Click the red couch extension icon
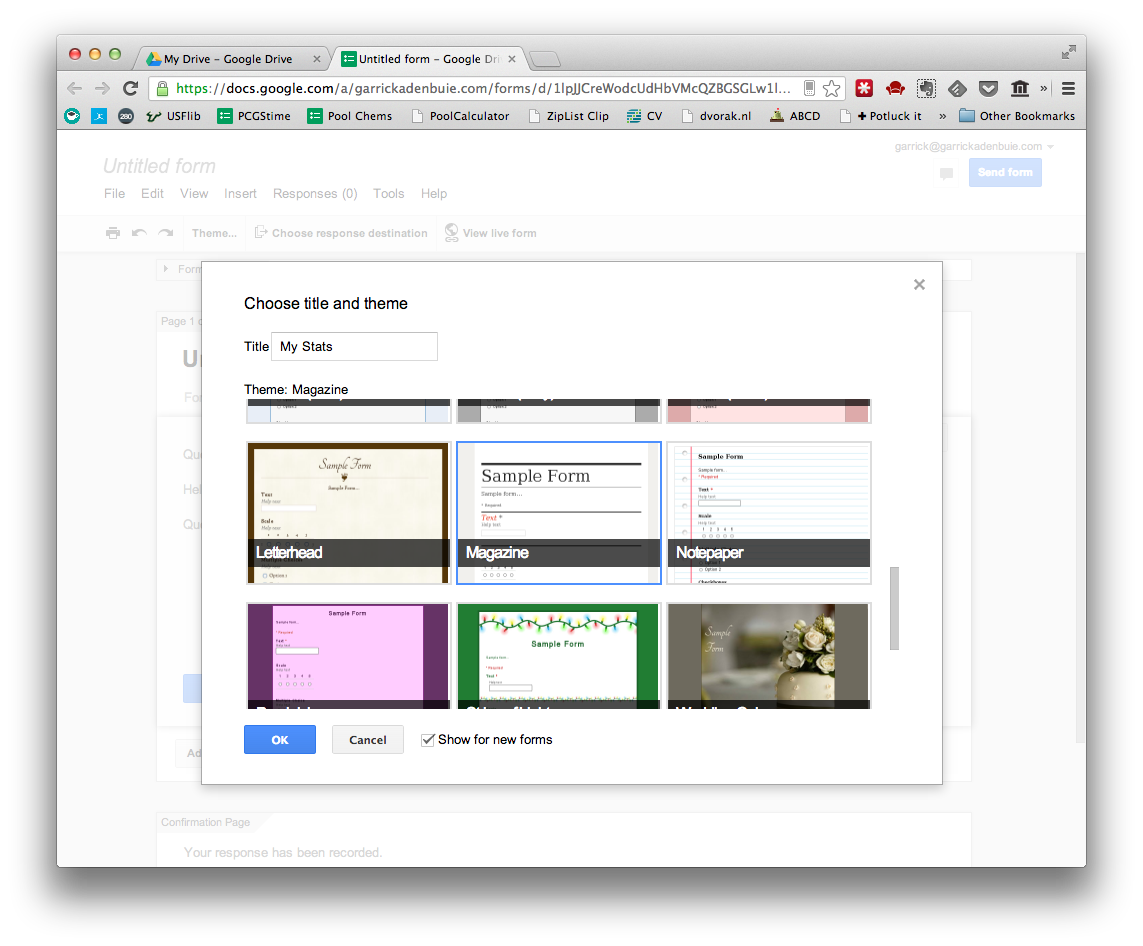 (895, 89)
